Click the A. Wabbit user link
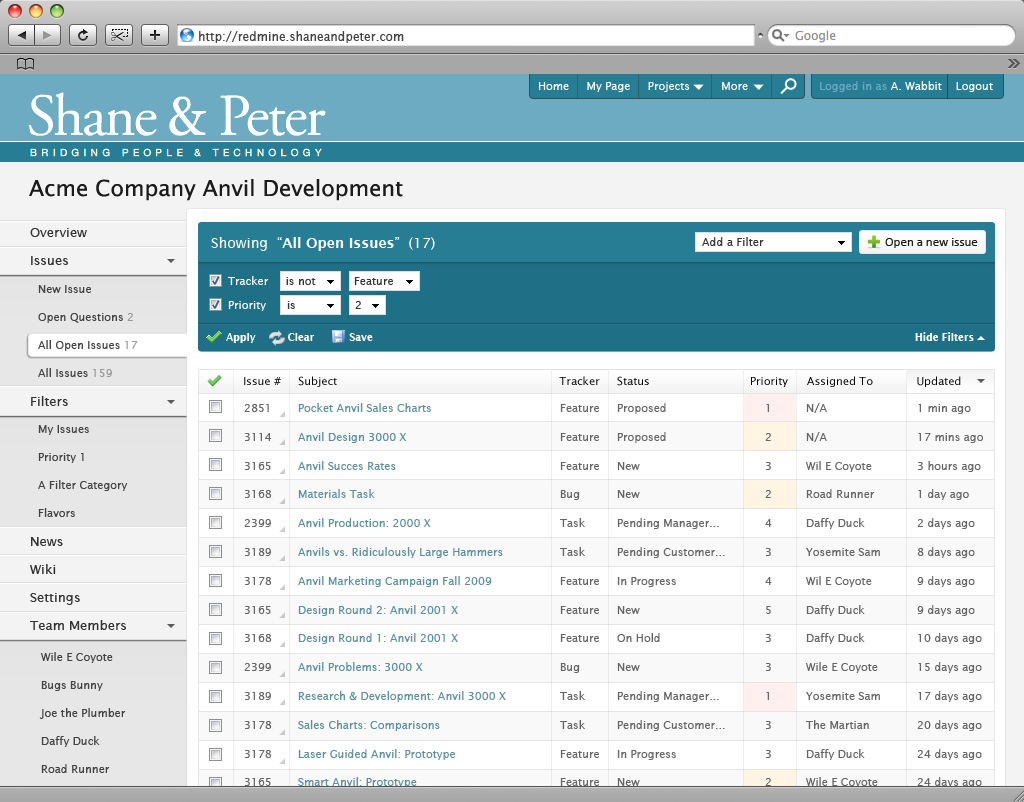 click(916, 86)
